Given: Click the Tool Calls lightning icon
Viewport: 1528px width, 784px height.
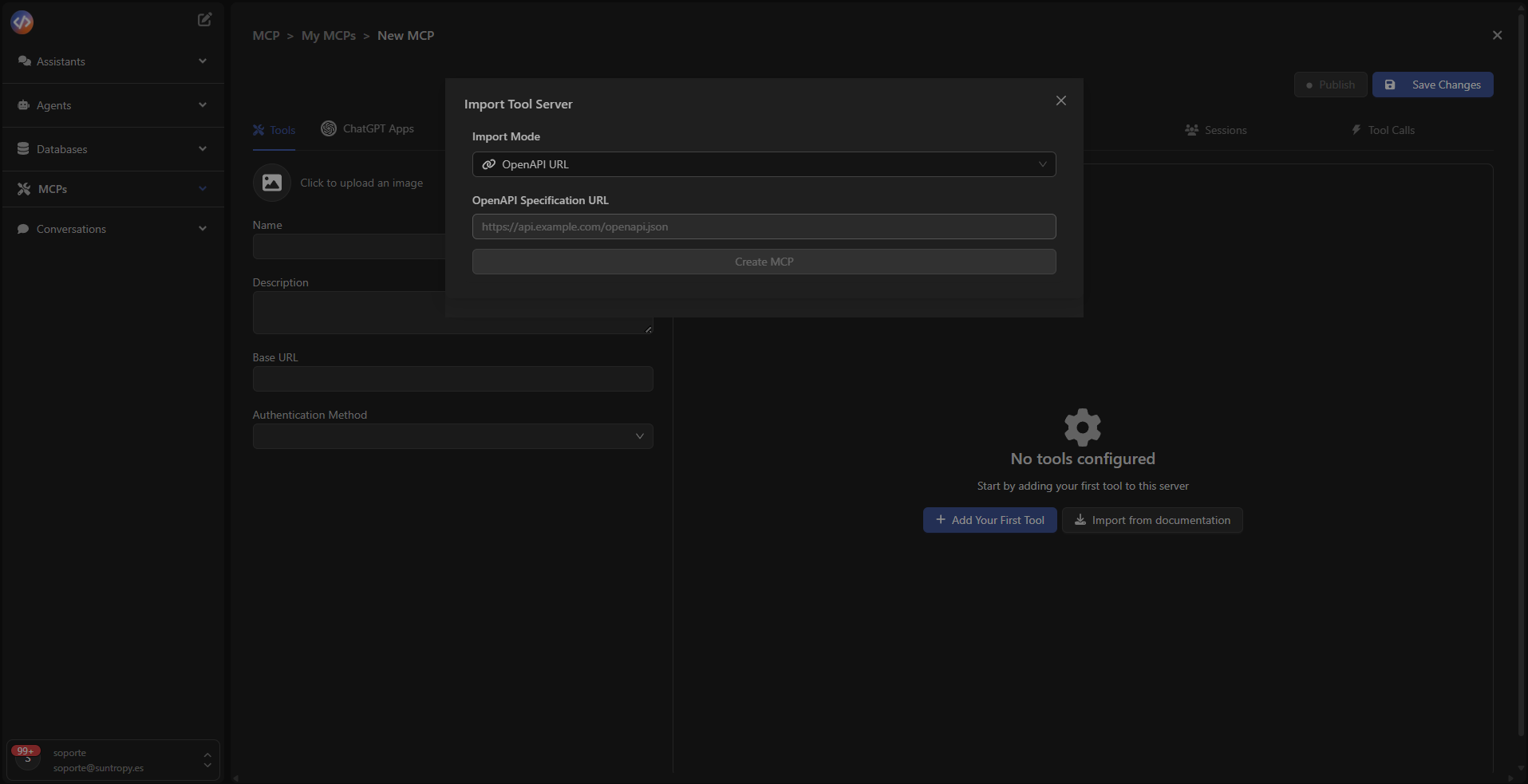Looking at the screenshot, I should (x=1356, y=129).
